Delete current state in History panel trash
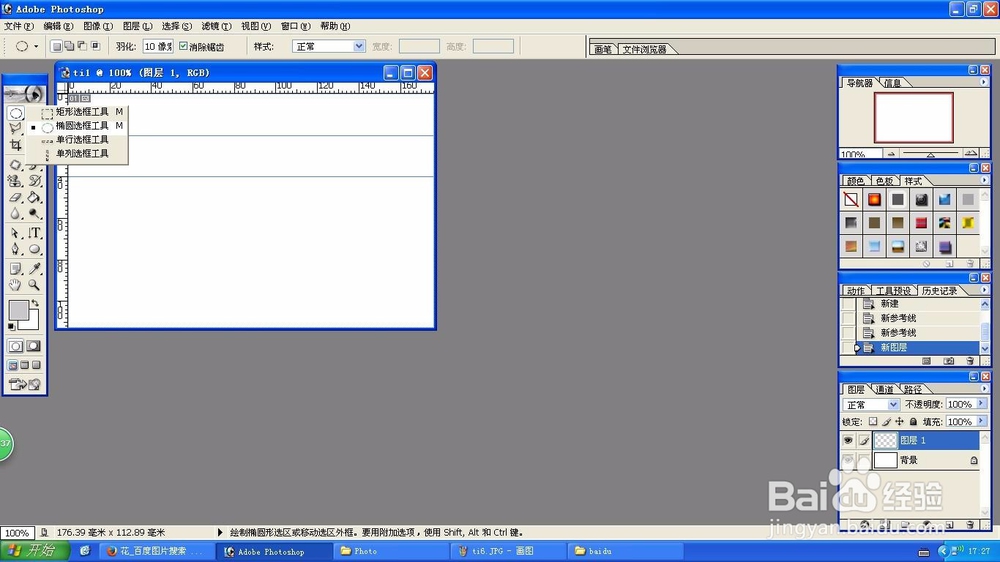This screenshot has width=1000, height=562. [970, 361]
